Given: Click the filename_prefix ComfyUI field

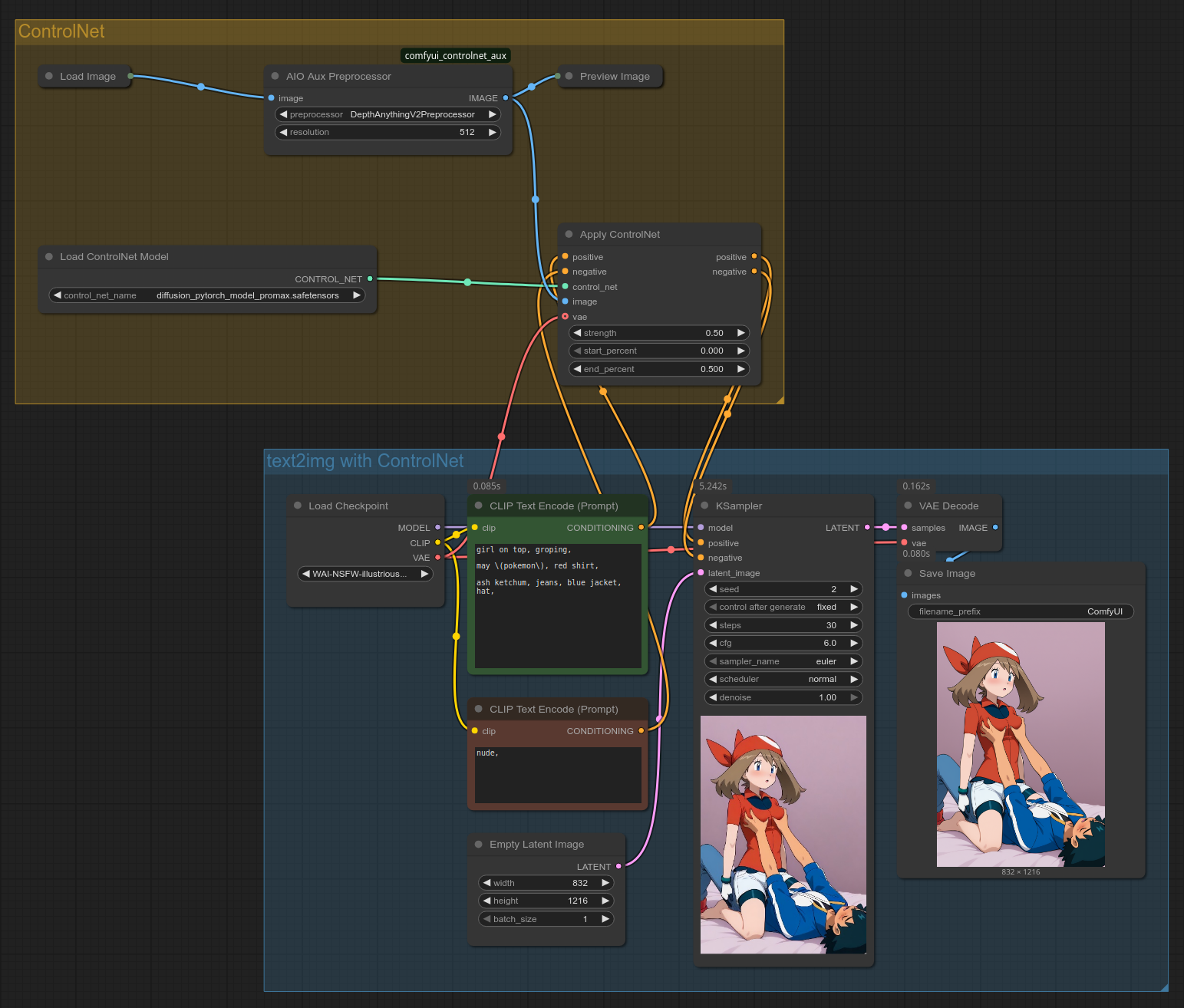Looking at the screenshot, I should coord(1021,611).
